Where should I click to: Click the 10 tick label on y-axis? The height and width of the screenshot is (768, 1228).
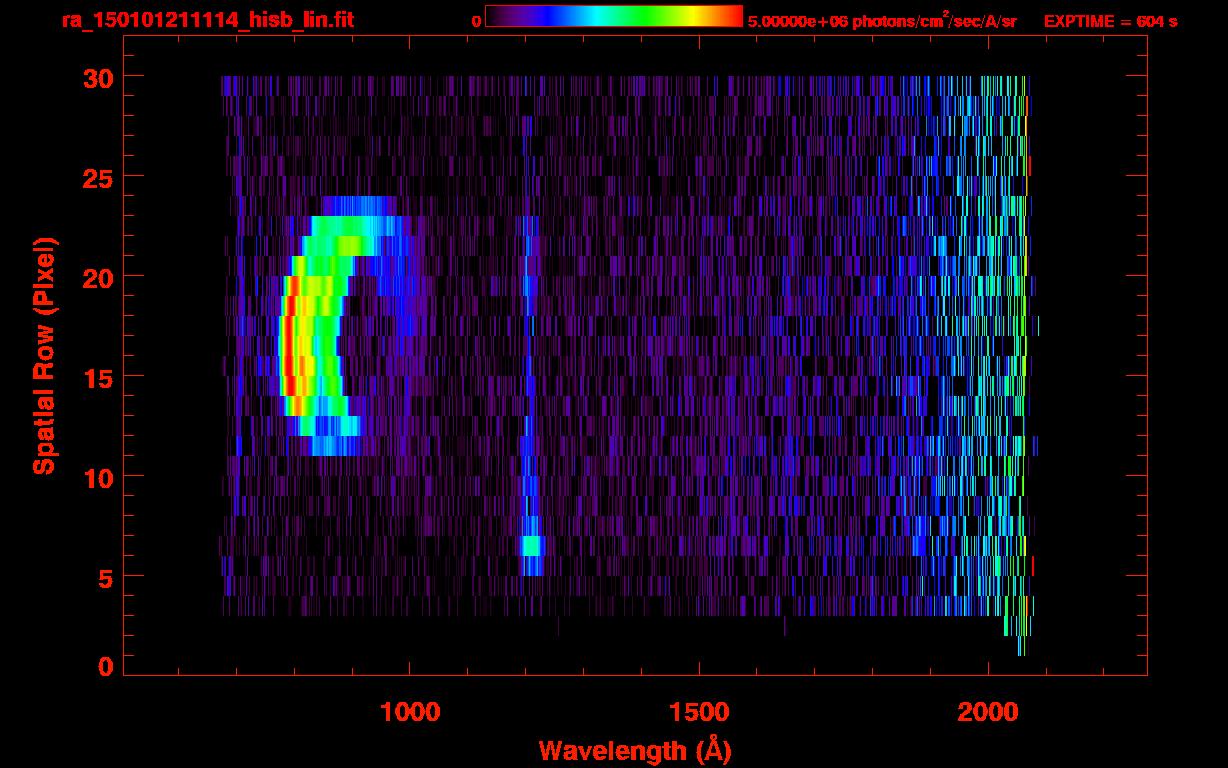(x=99, y=477)
